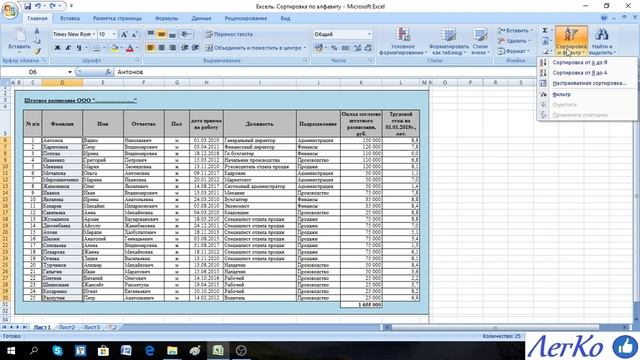Cut selection with the scissors icon

click(x=37, y=31)
